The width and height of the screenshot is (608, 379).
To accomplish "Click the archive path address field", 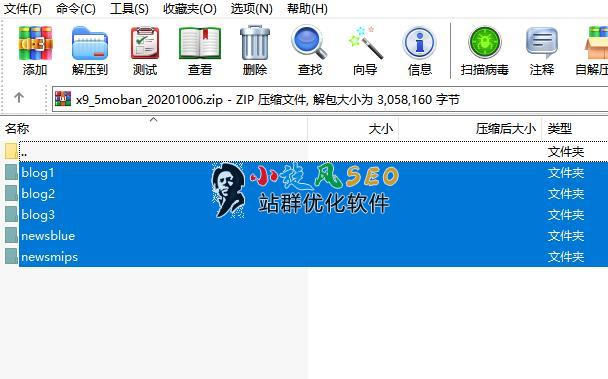I will click(x=330, y=100).
